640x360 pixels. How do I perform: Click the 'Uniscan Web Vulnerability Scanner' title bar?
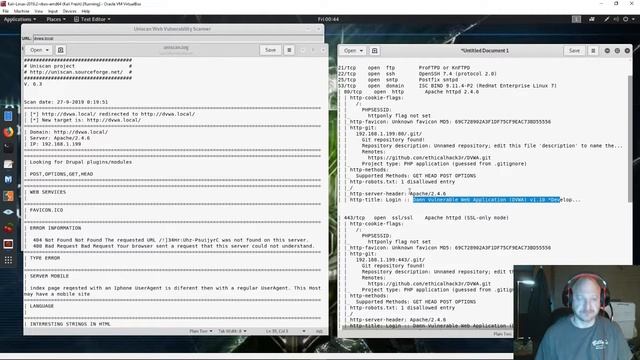[x=172, y=29]
